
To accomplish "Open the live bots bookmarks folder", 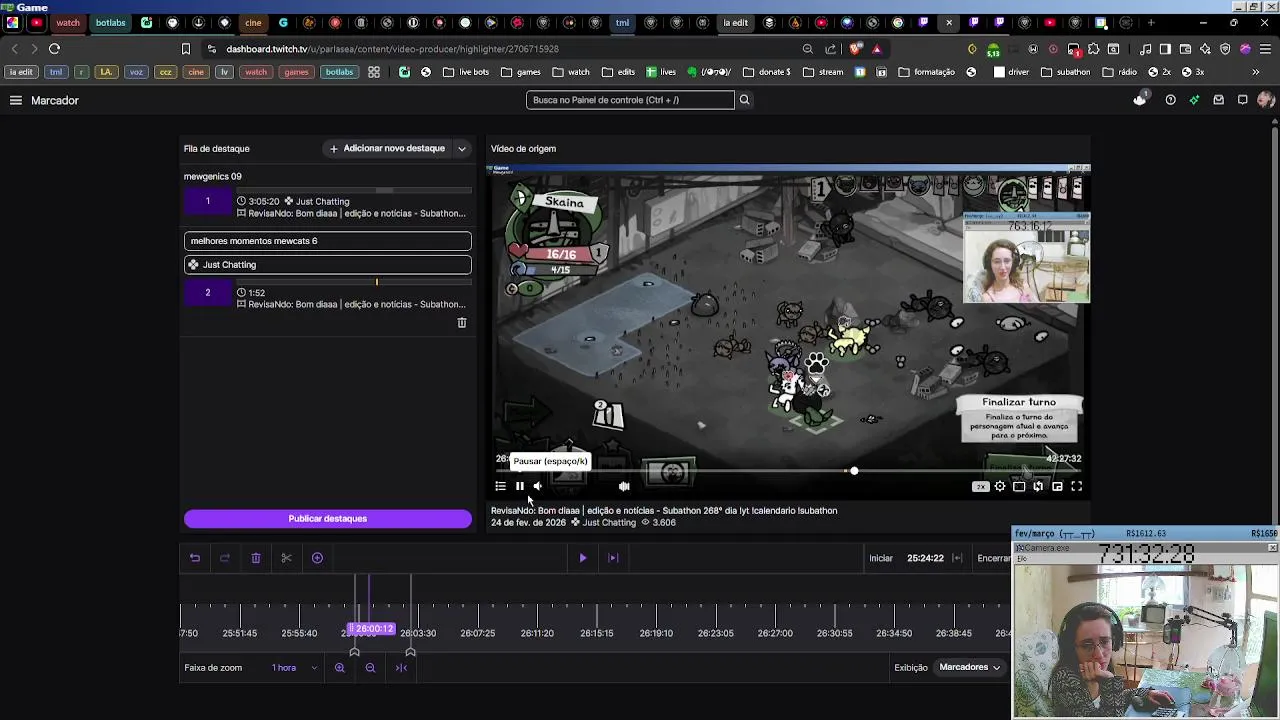I will tap(466, 72).
